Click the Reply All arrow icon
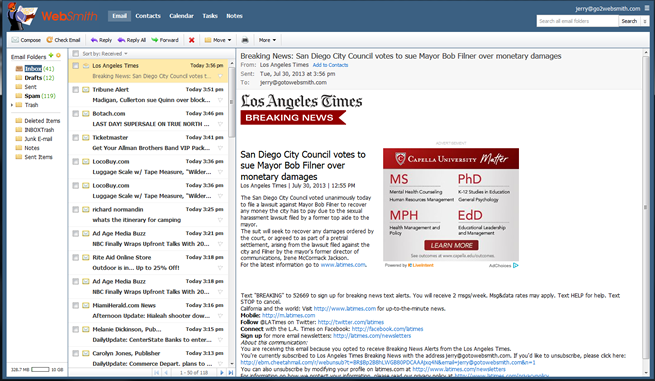The width and height of the screenshot is (655, 381). coord(121,40)
